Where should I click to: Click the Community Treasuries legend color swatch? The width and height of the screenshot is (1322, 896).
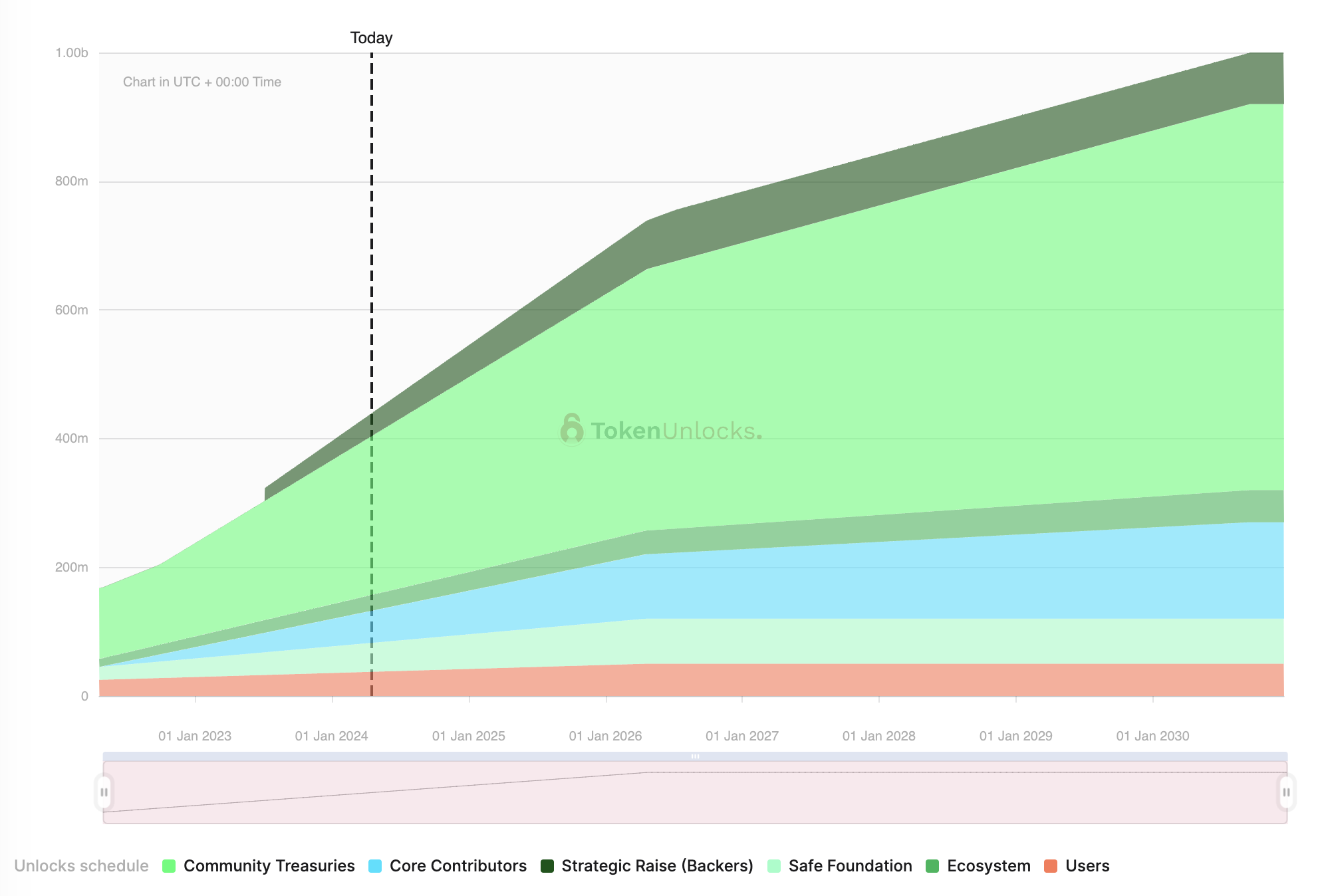tap(169, 866)
